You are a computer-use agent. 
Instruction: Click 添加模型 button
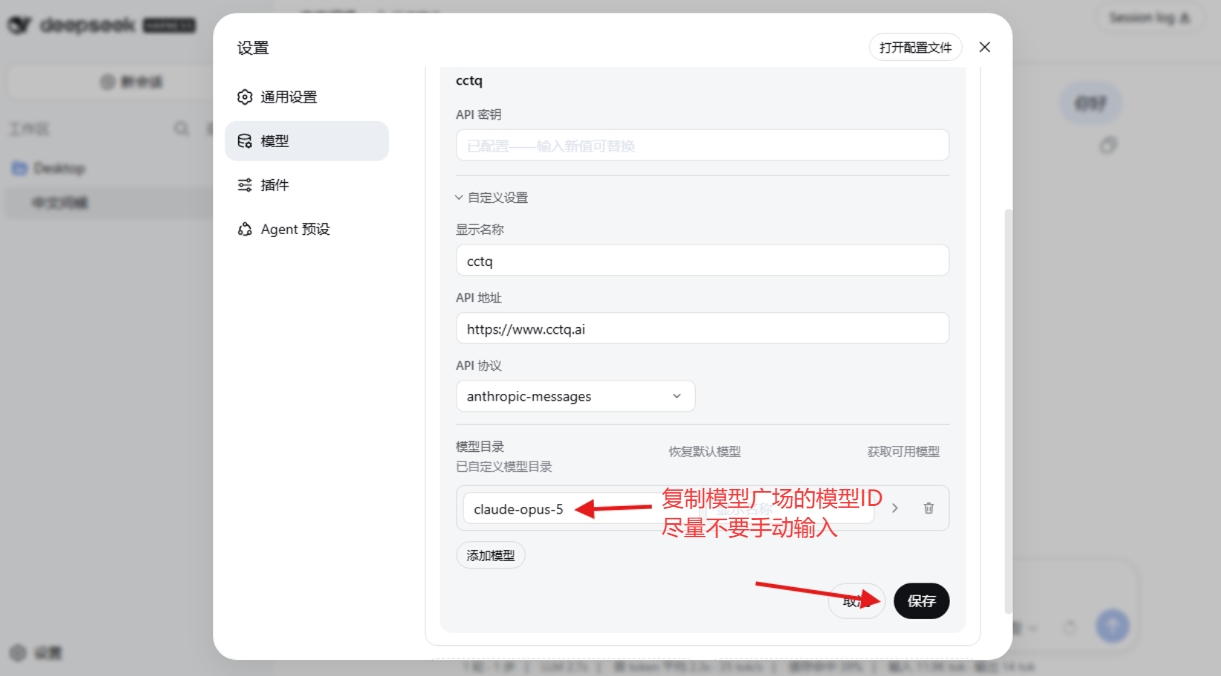click(x=491, y=555)
